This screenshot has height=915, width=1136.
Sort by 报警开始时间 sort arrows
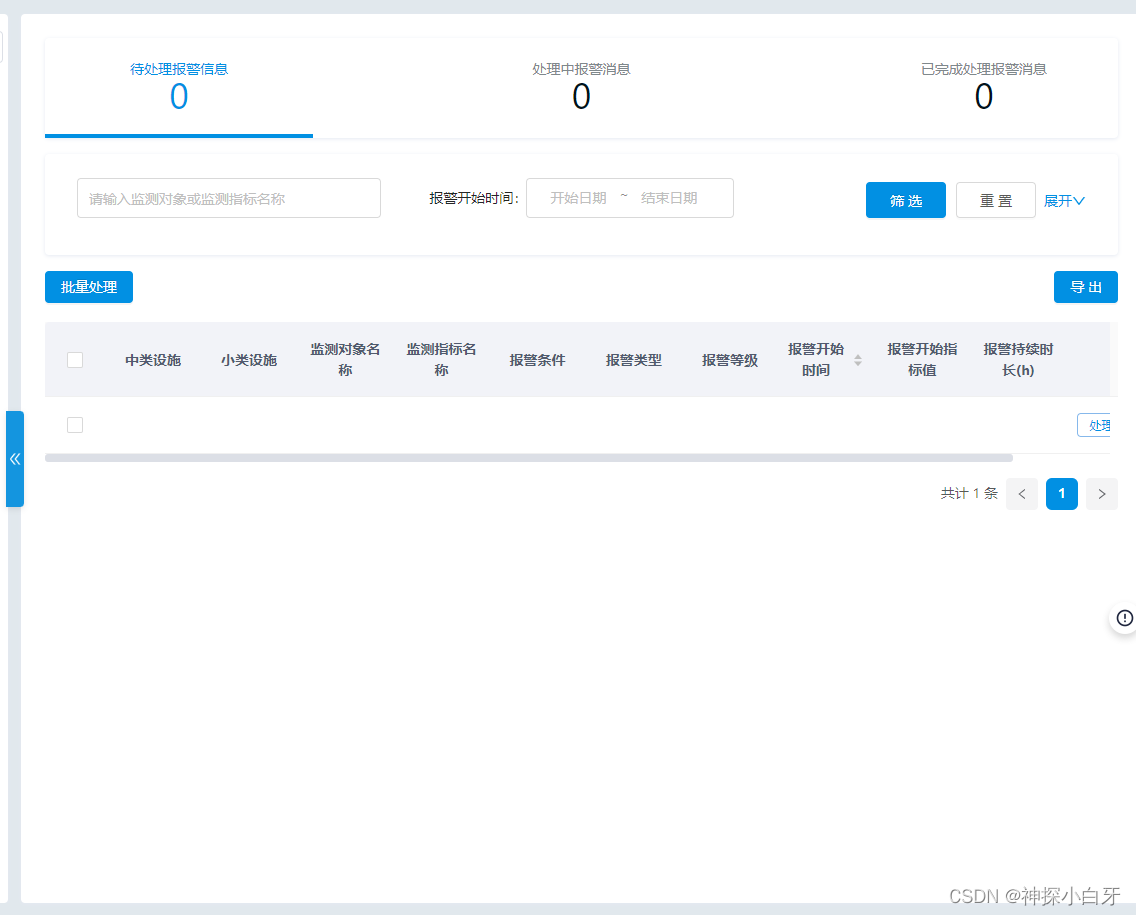[857, 360]
